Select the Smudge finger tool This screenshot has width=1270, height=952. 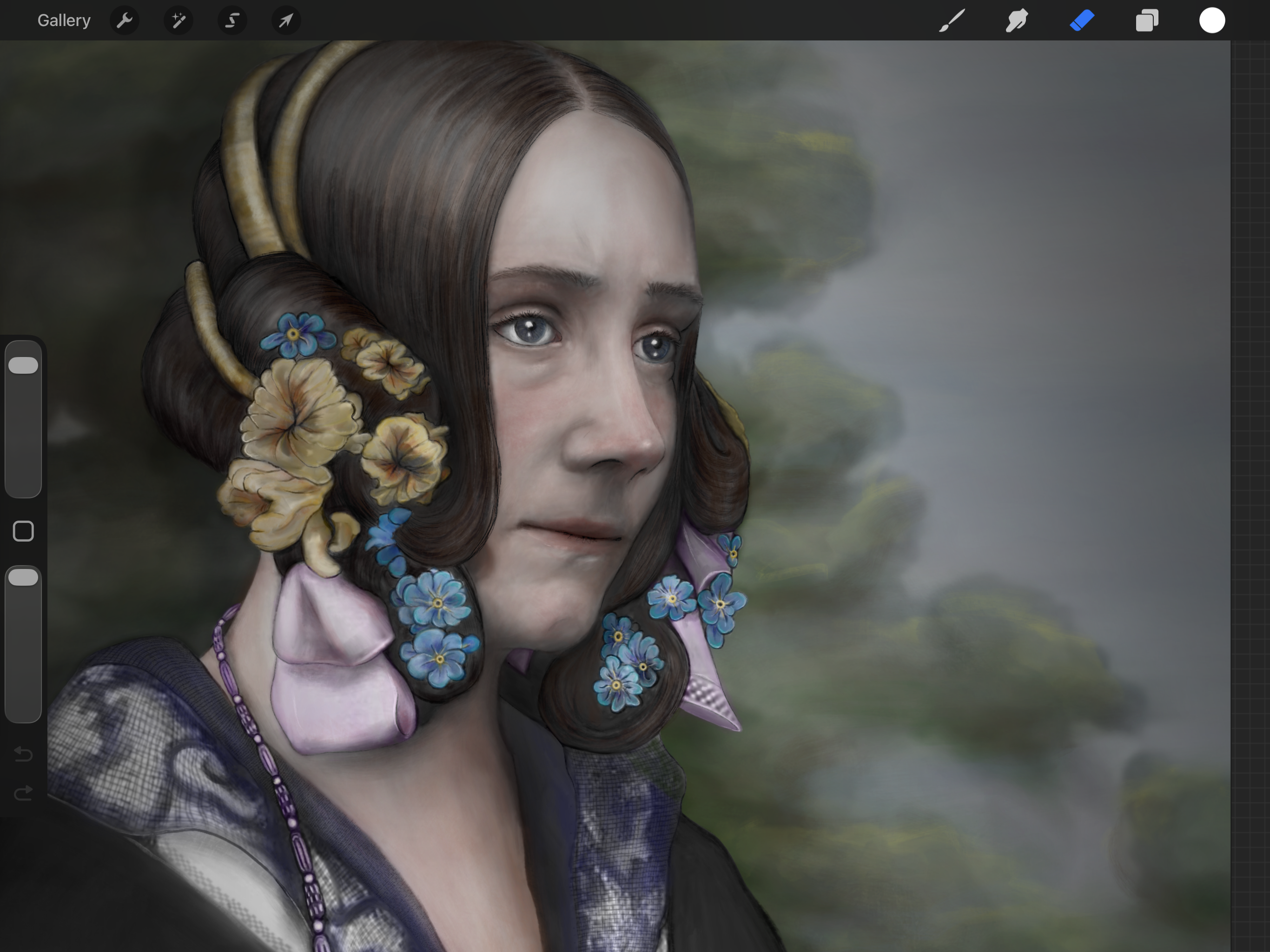tap(1016, 20)
